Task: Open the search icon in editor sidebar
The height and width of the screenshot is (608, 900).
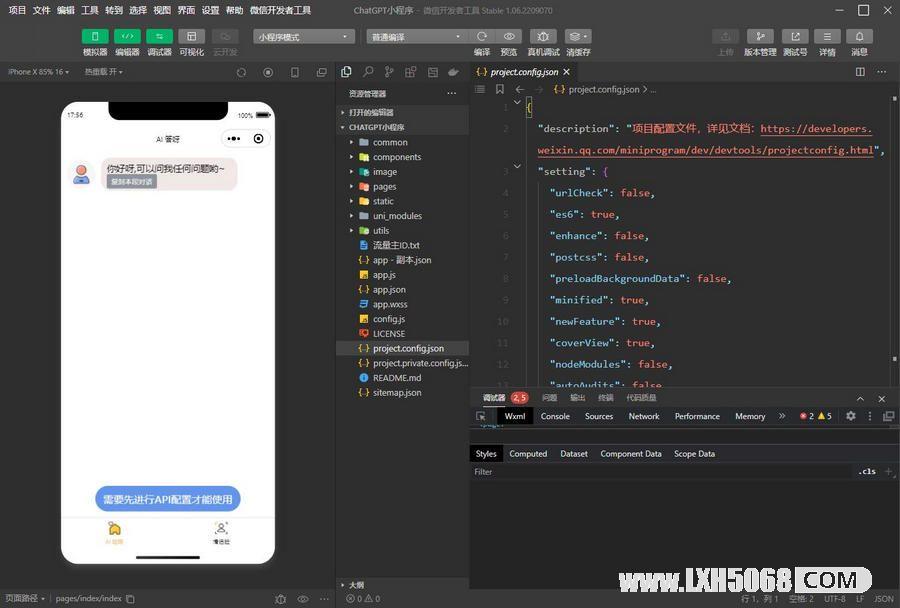Action: click(368, 72)
